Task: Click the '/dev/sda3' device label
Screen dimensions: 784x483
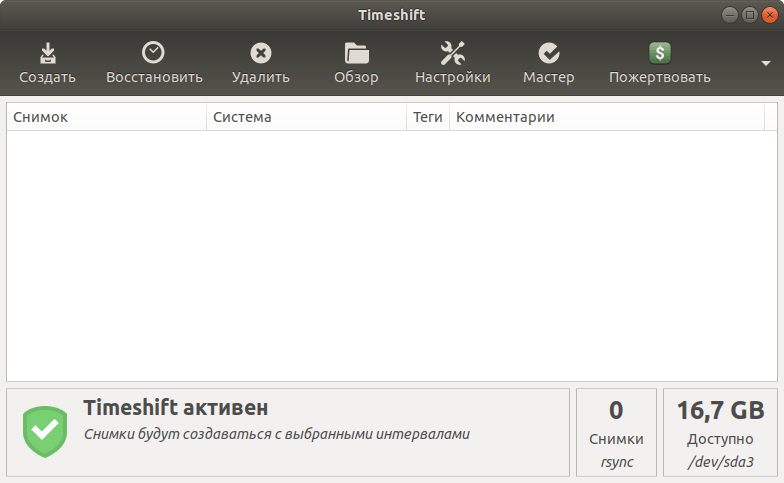Action: click(720, 462)
